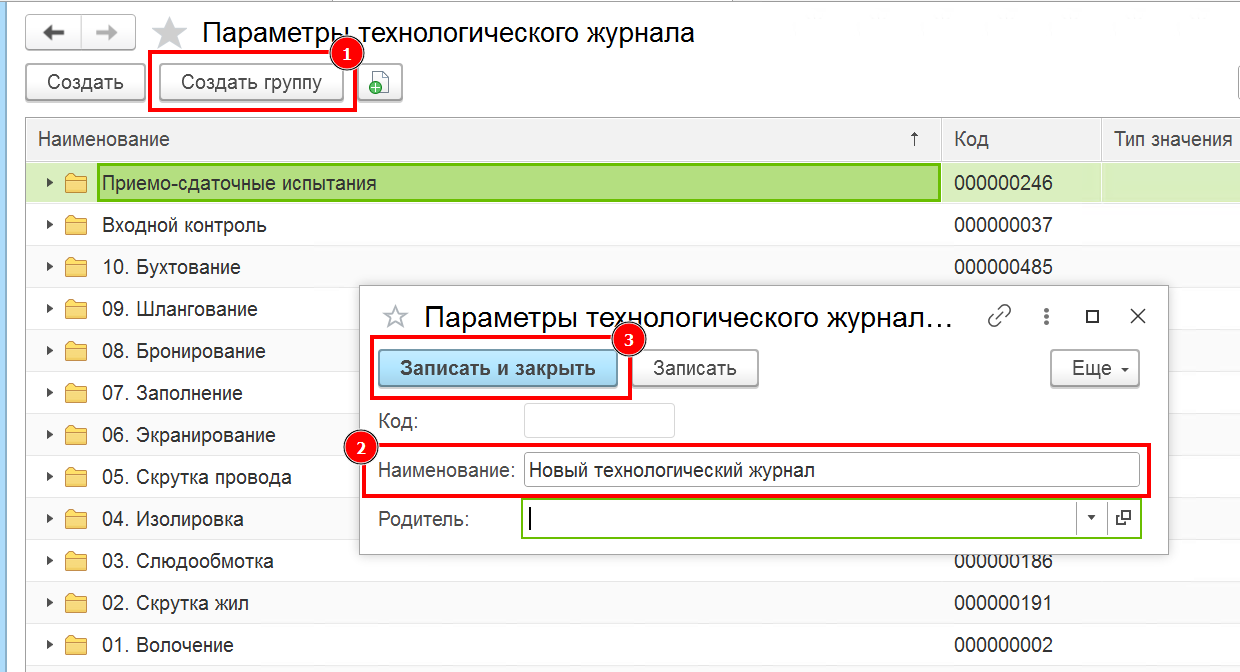Open the Еще dropdown menu
This screenshot has height=672, width=1240.
point(1095,368)
